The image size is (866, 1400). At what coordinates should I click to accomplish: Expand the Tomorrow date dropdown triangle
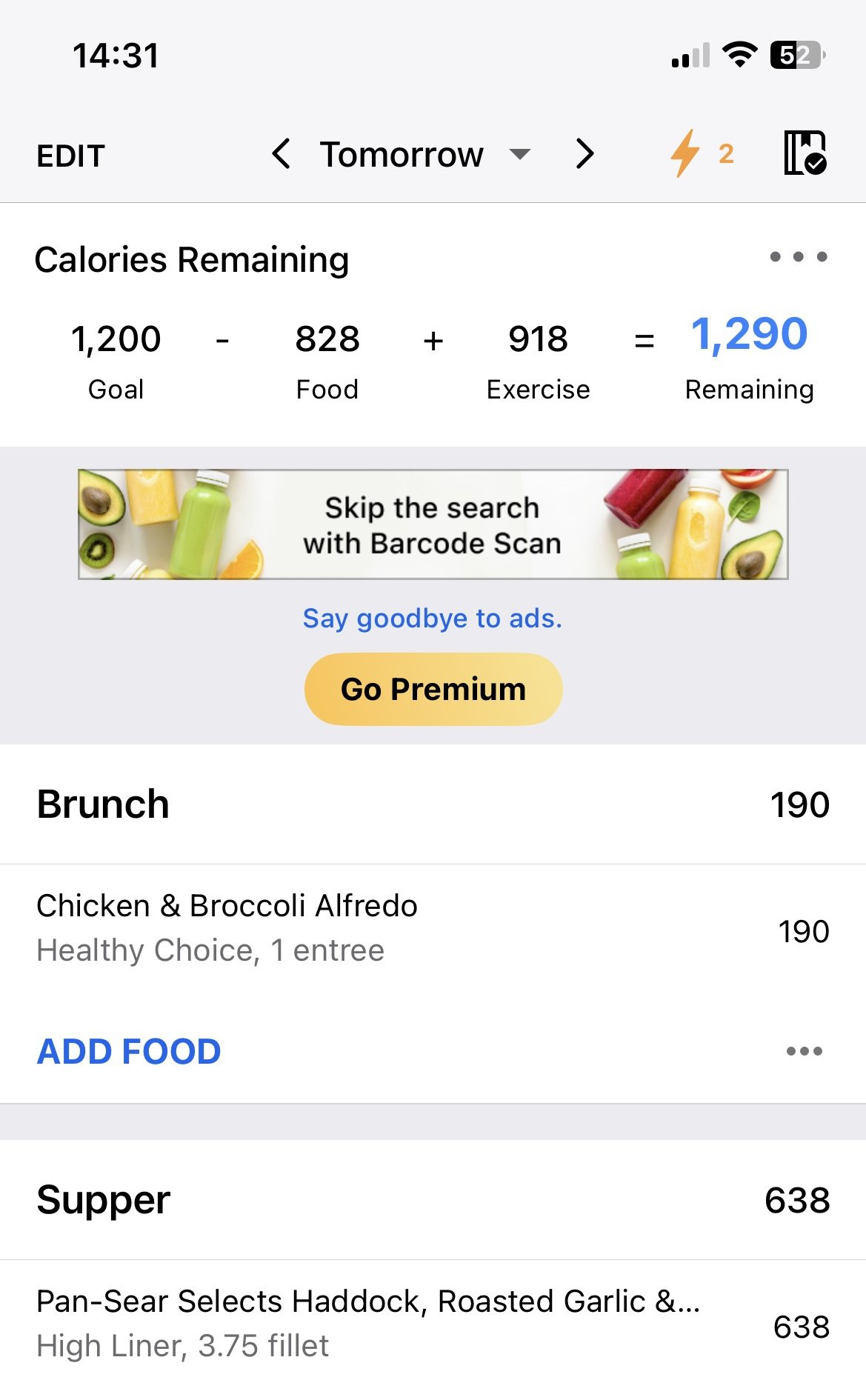(520, 154)
